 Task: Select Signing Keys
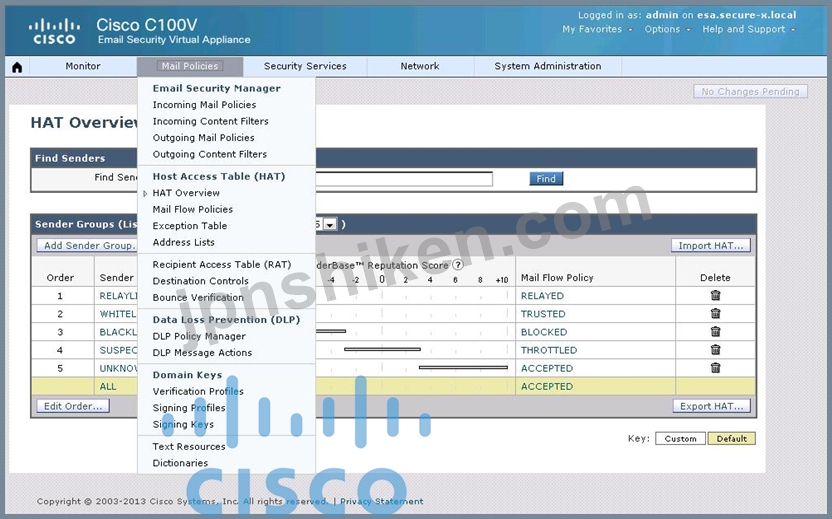[x=183, y=425]
